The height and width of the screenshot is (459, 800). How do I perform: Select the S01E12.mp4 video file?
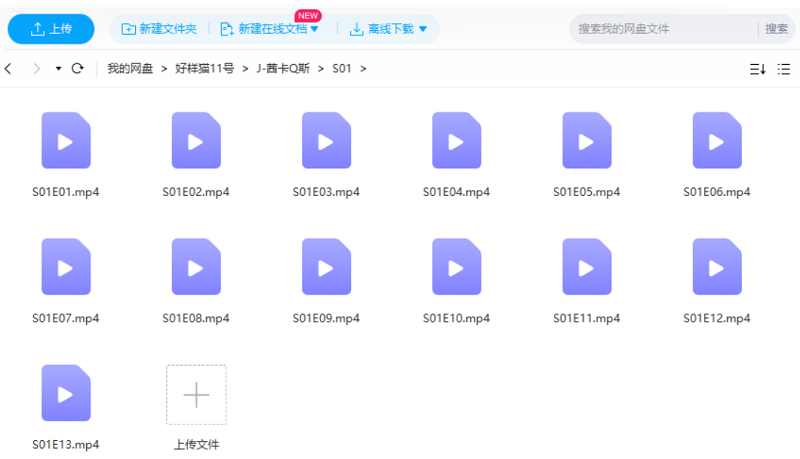[x=717, y=267]
